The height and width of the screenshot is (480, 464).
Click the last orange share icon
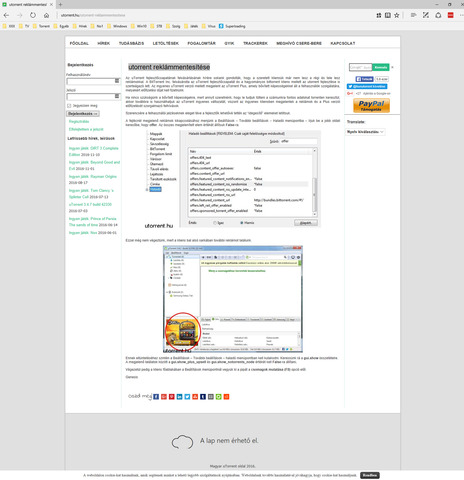(x=226, y=397)
